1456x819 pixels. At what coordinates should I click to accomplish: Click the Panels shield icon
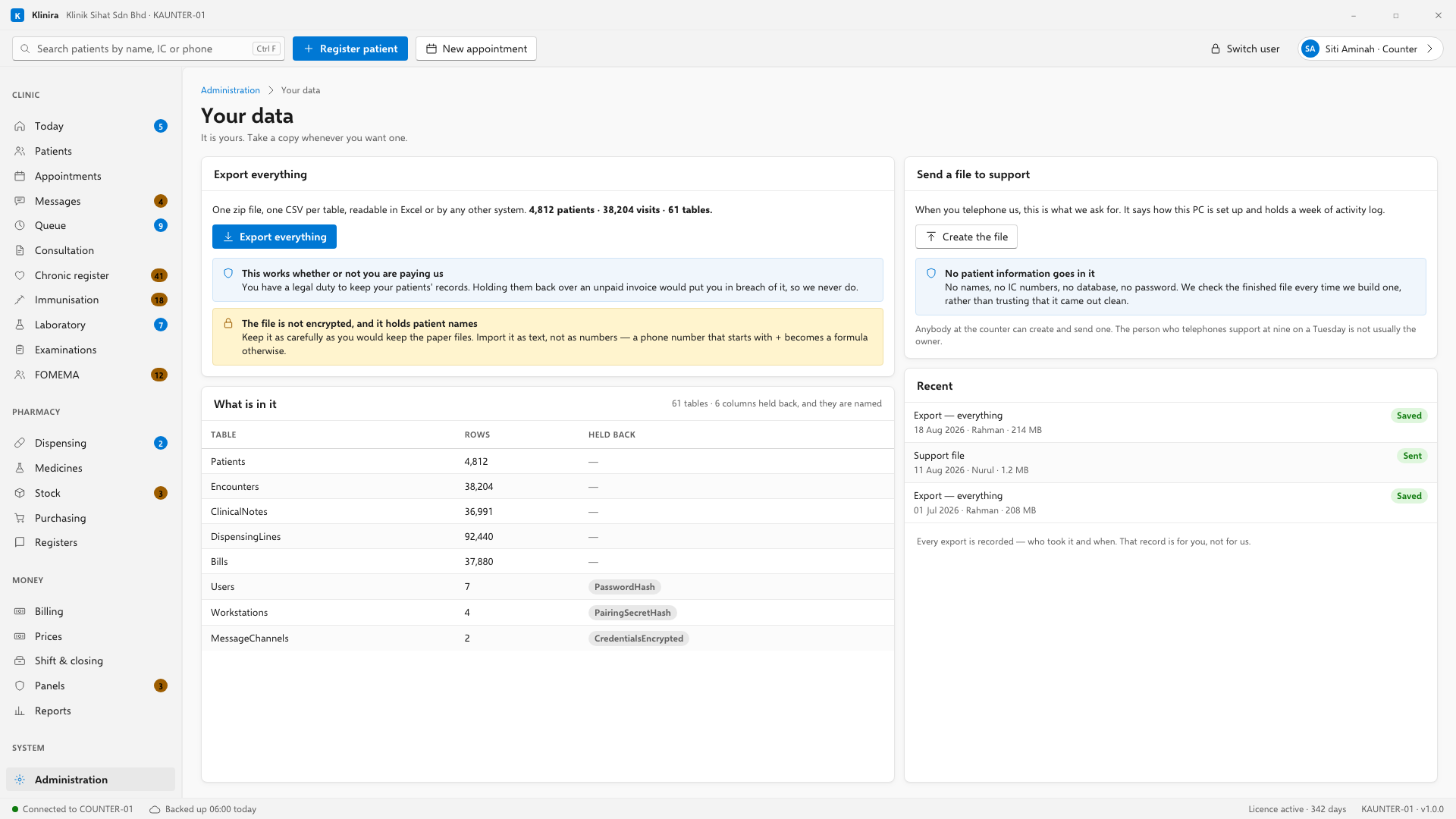tap(20, 686)
